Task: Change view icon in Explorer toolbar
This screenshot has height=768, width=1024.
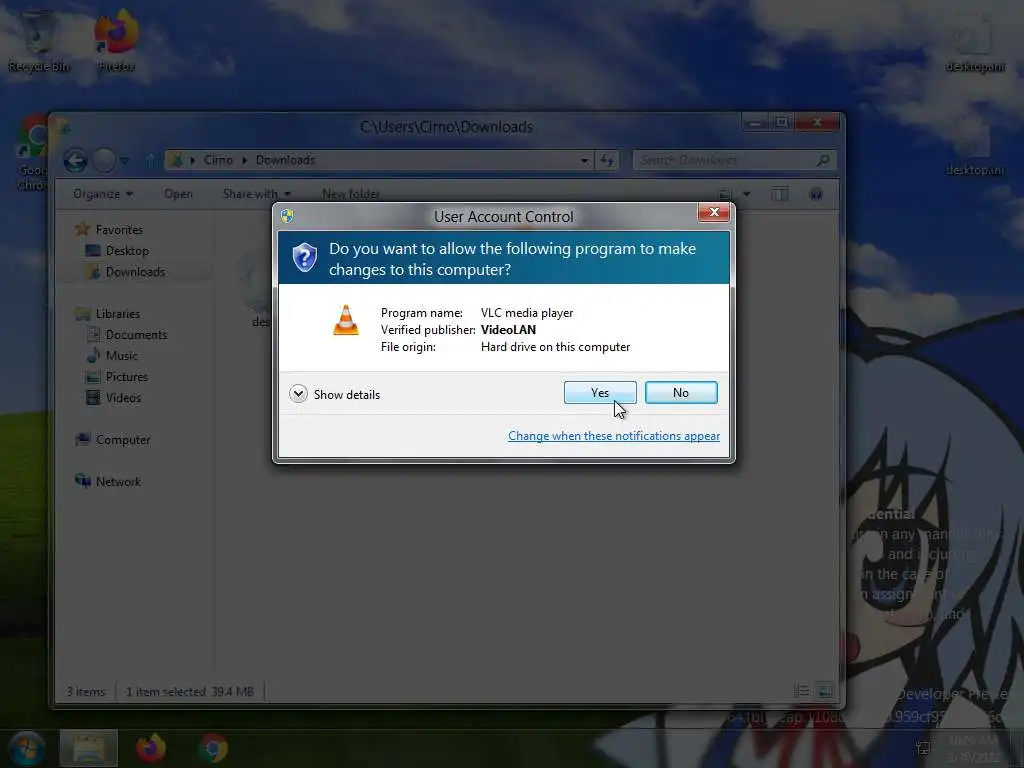Action: pyautogui.click(x=724, y=194)
